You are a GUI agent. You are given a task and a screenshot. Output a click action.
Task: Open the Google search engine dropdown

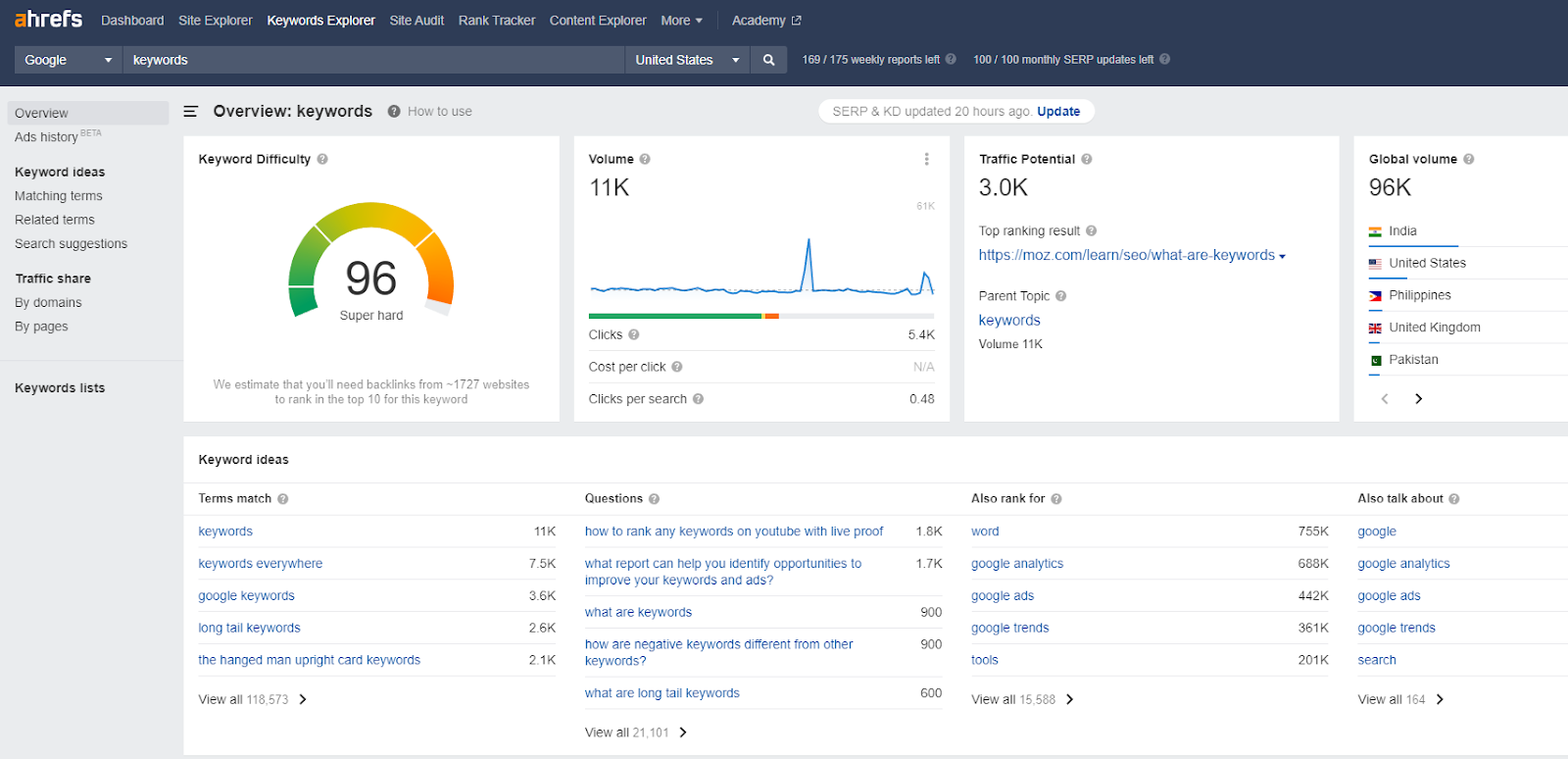pyautogui.click(x=69, y=60)
